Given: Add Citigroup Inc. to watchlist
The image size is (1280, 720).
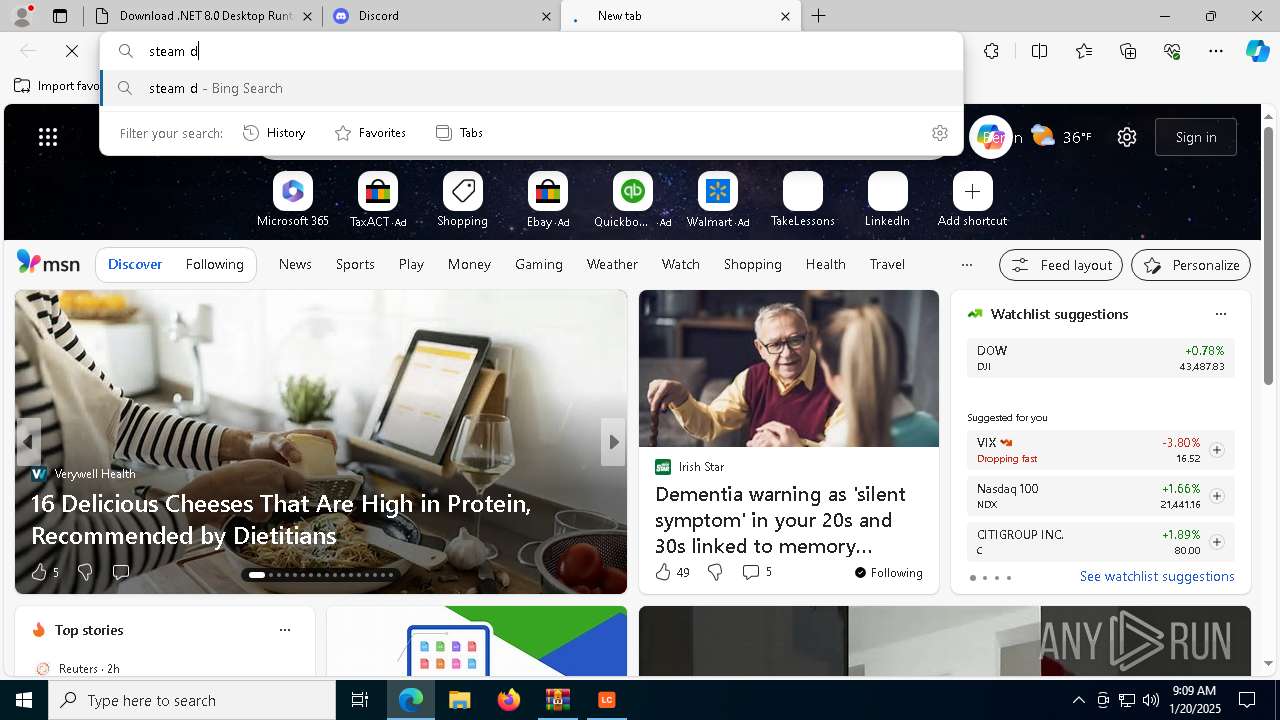Looking at the screenshot, I should click(x=1217, y=542).
